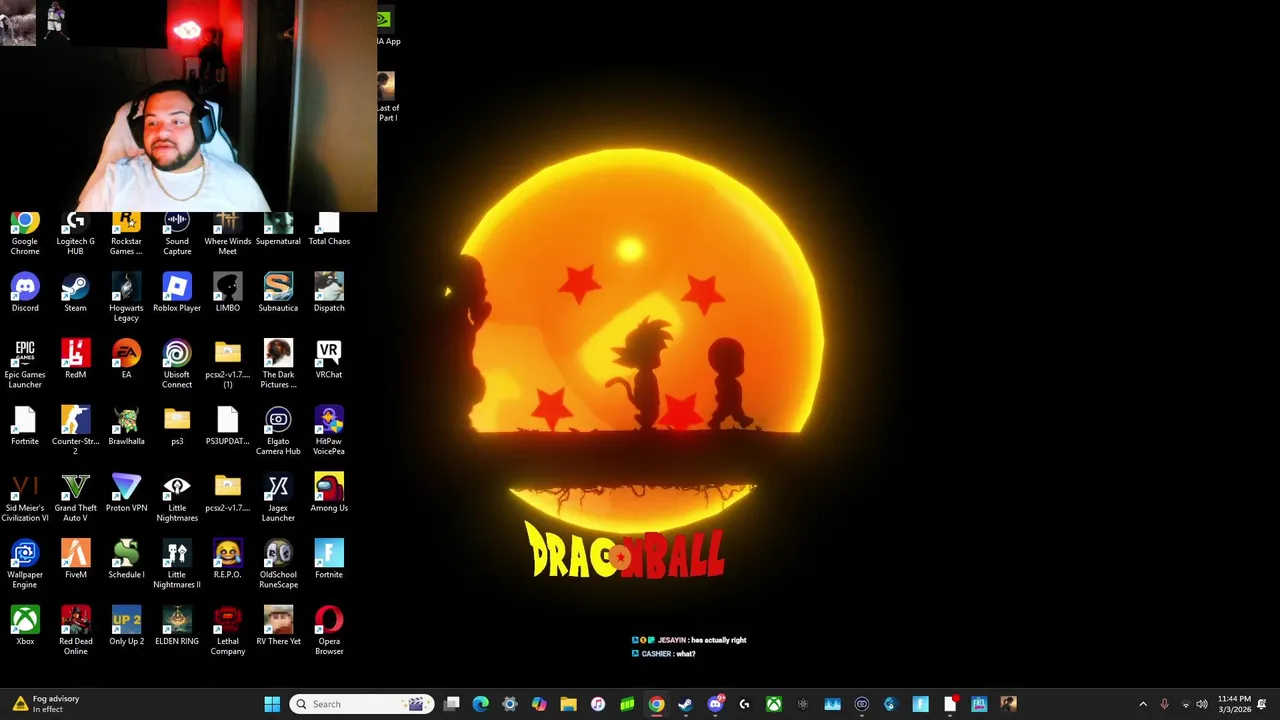Open the Xbox desktop shortcut
This screenshot has height=720, width=1280.
25,627
